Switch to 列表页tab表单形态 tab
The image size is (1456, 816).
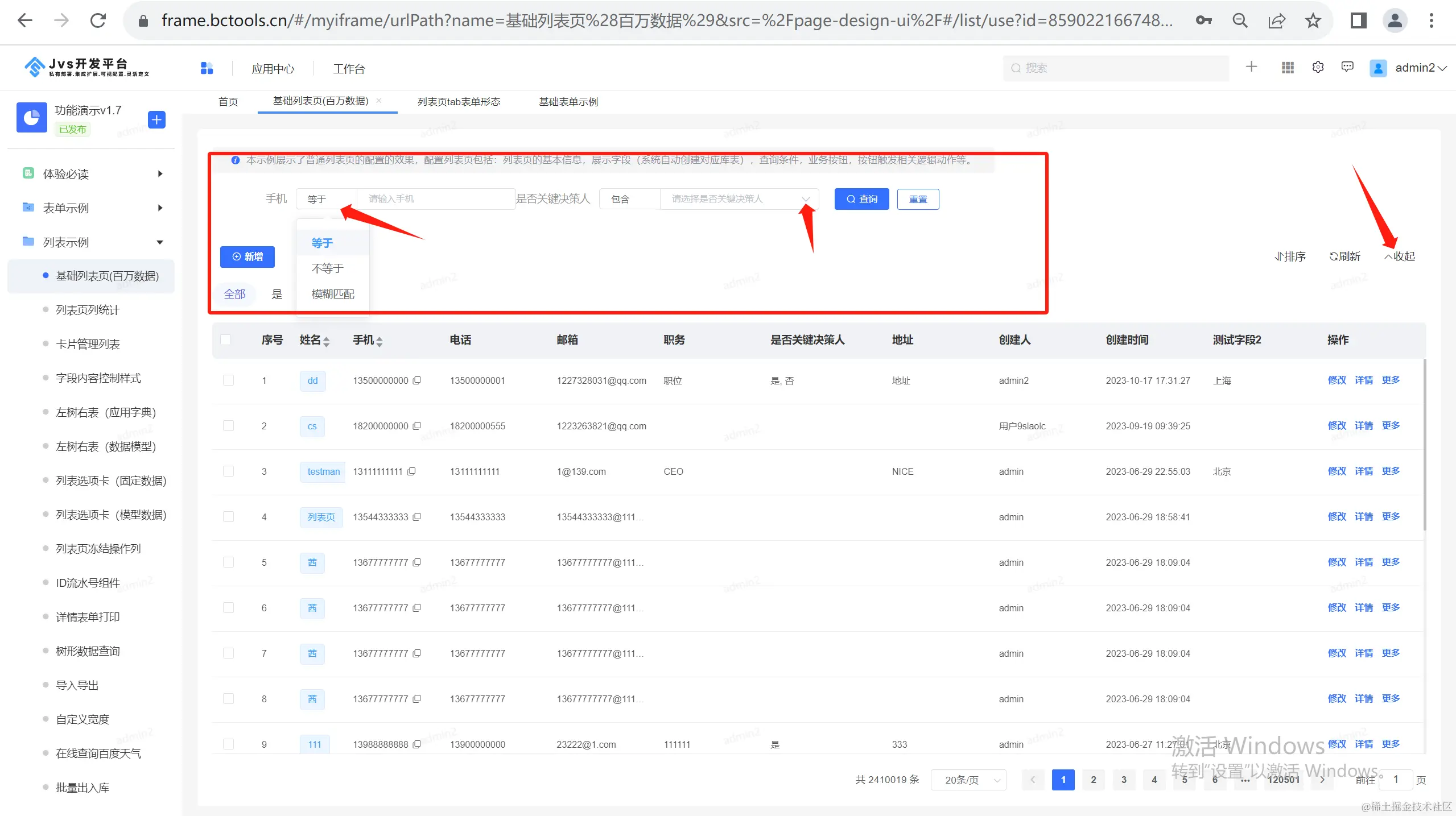[x=459, y=102]
